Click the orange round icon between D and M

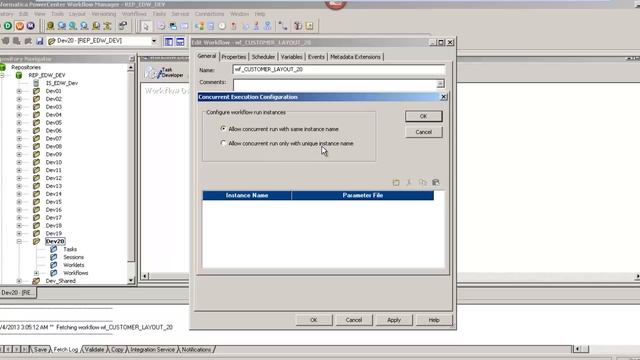19,26
